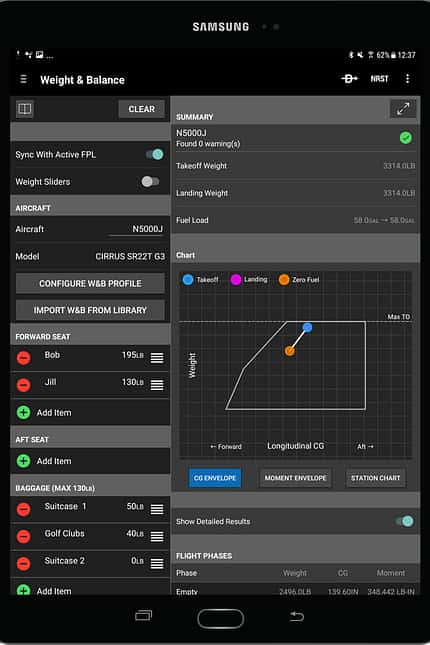This screenshot has height=645, width=430.
Task: Tap Android recent apps button
Action: (x=144, y=615)
